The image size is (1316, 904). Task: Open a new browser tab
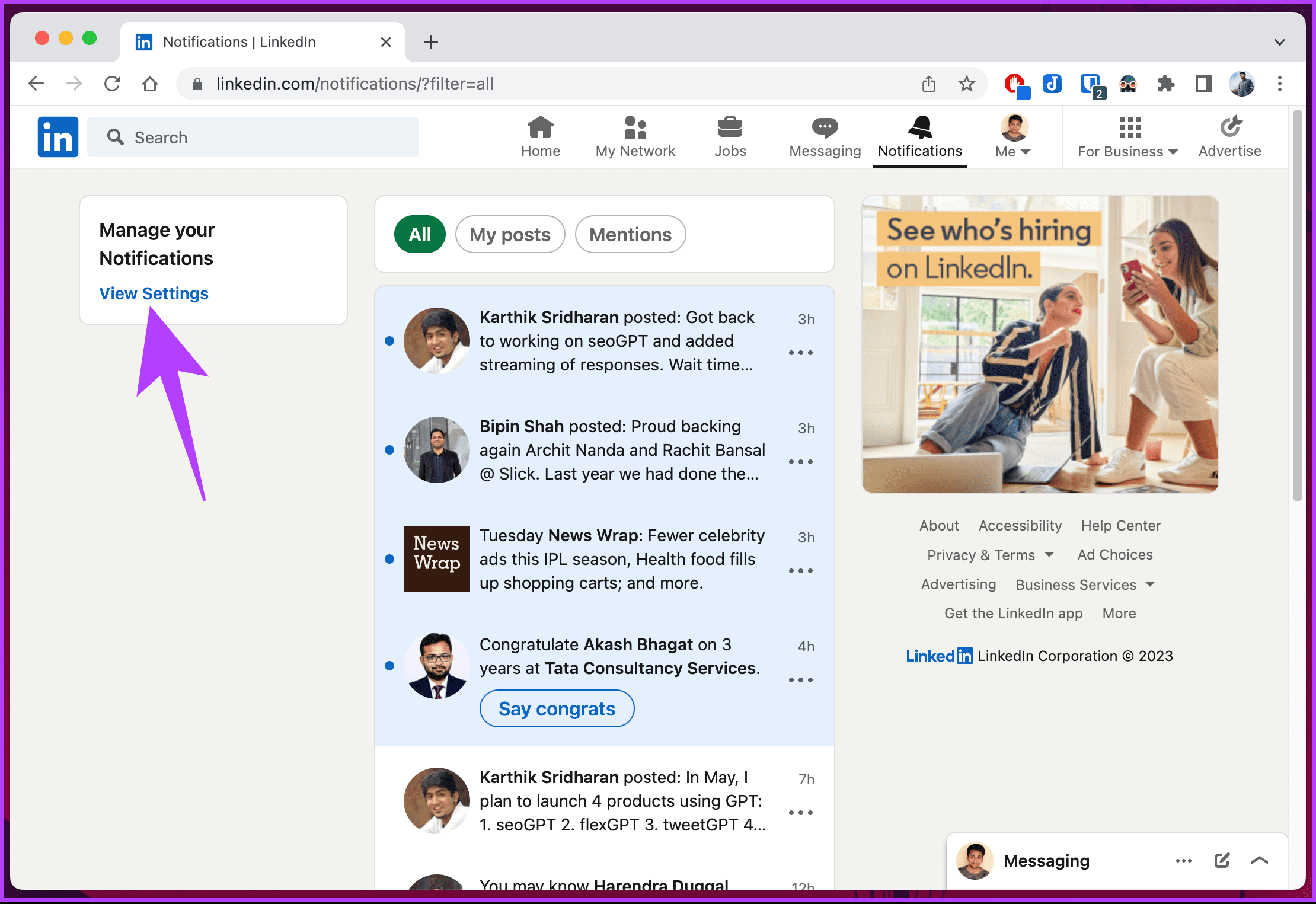[431, 42]
